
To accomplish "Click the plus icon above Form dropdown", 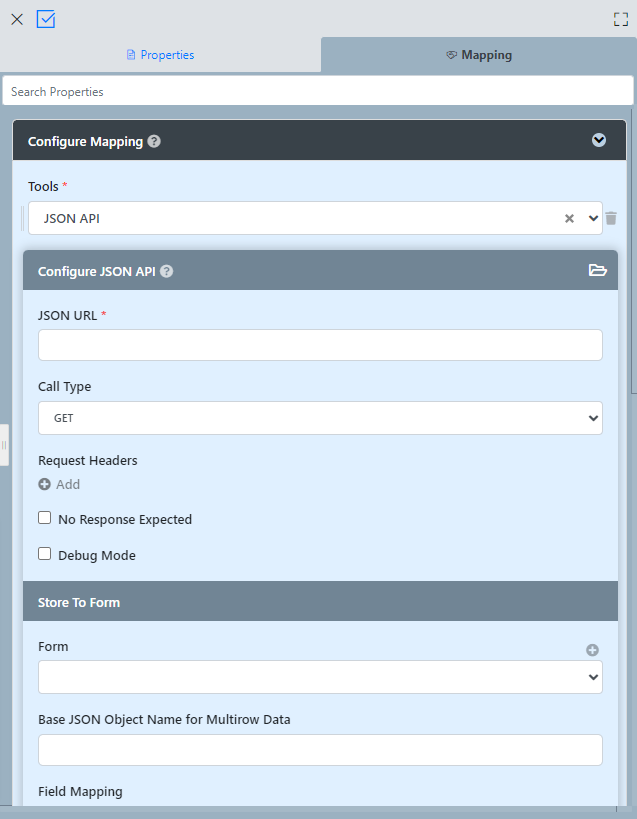I will 592,650.
